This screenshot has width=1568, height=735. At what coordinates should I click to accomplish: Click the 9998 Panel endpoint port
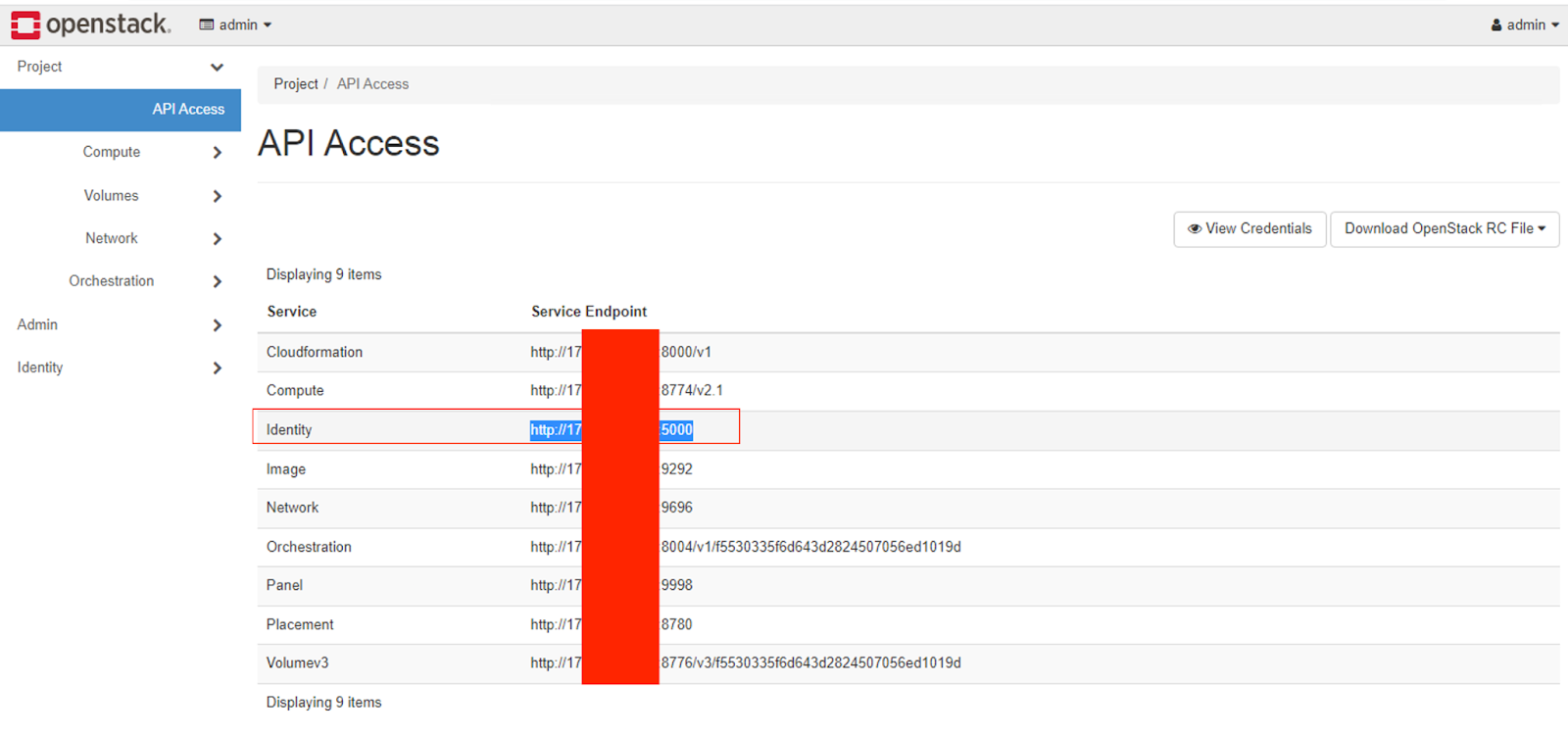tap(676, 585)
